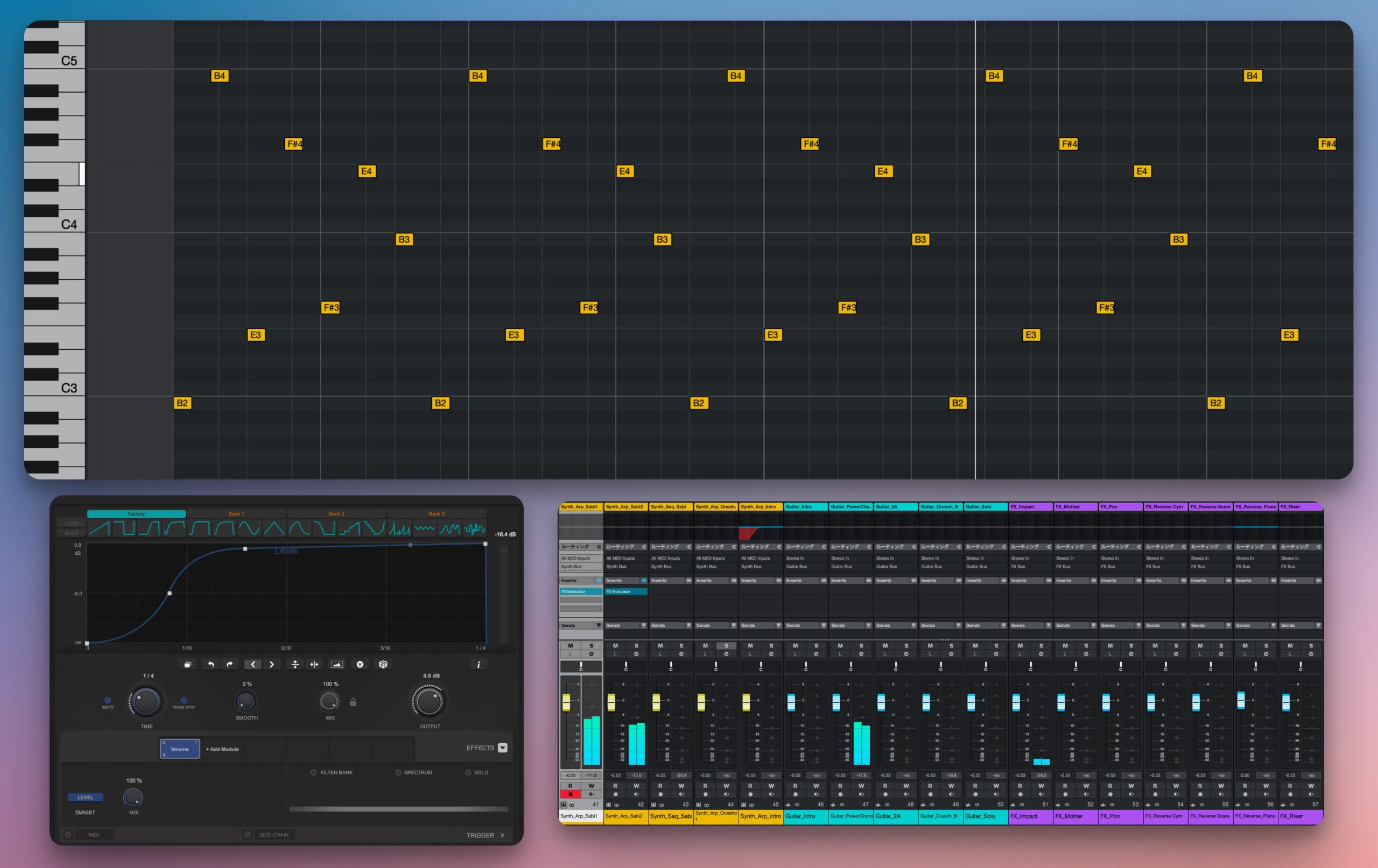Click the E4 note in piano roll's first bar

click(366, 171)
